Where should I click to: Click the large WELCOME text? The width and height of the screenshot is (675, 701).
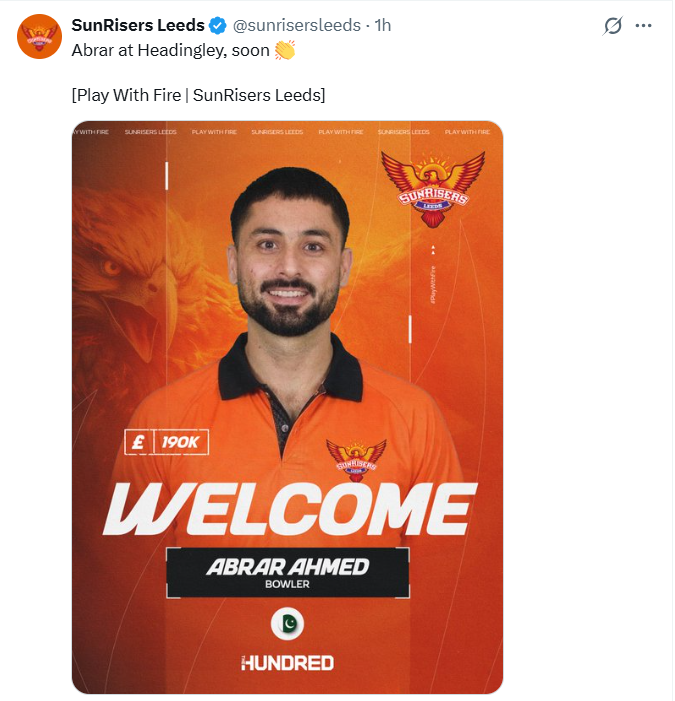pyautogui.click(x=287, y=508)
